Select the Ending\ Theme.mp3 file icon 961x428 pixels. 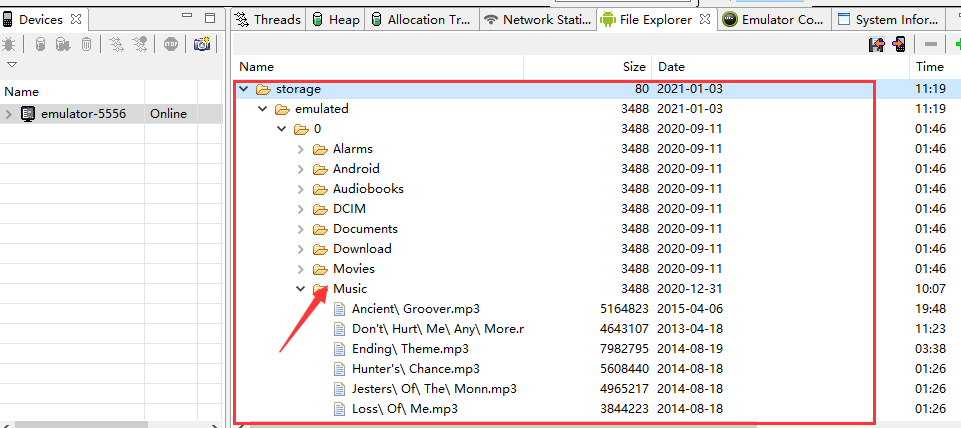(x=340, y=349)
